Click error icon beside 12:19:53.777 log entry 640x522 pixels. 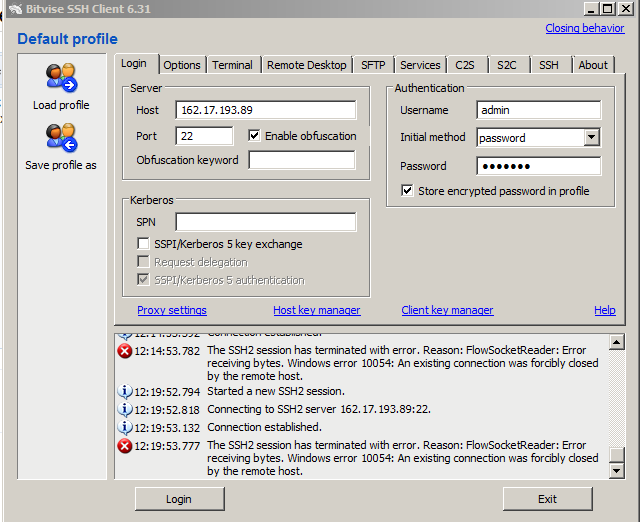[124, 446]
